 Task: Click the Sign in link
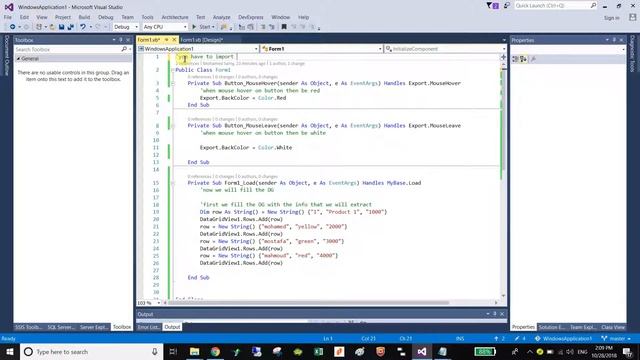pyautogui.click(x=611, y=18)
